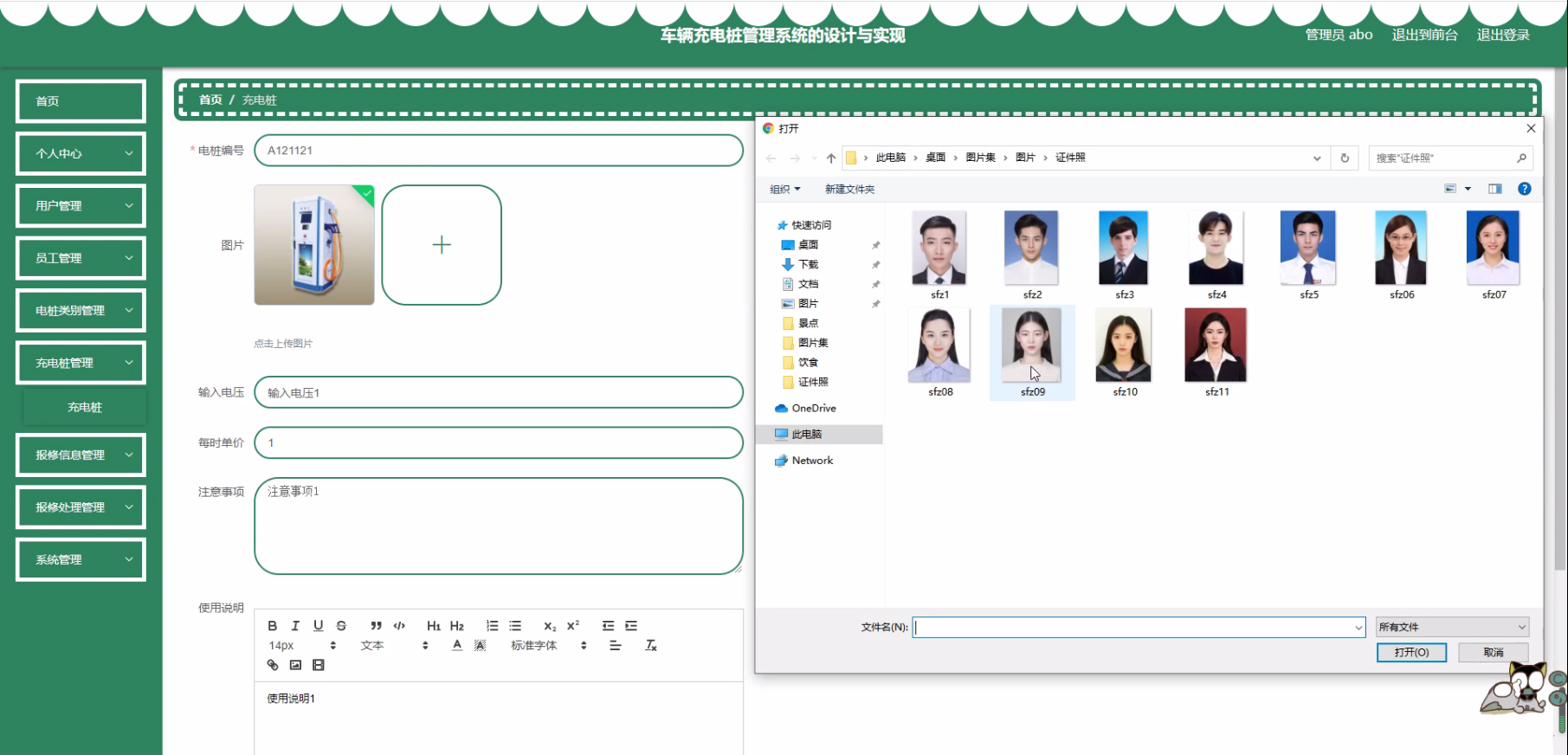Open the 所有文件 file type dropdown

1452,627
